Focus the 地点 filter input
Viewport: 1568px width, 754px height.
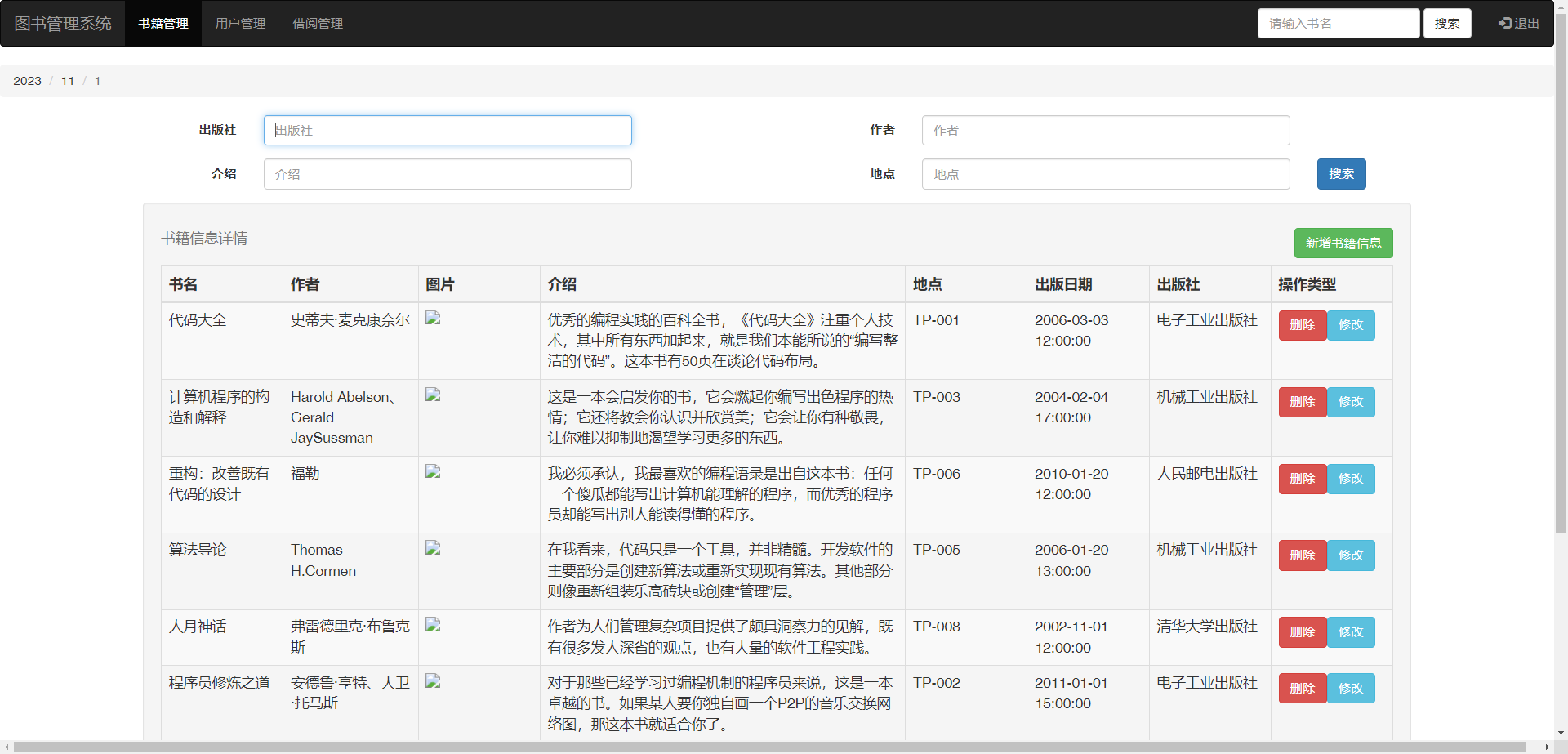pyautogui.click(x=1106, y=174)
